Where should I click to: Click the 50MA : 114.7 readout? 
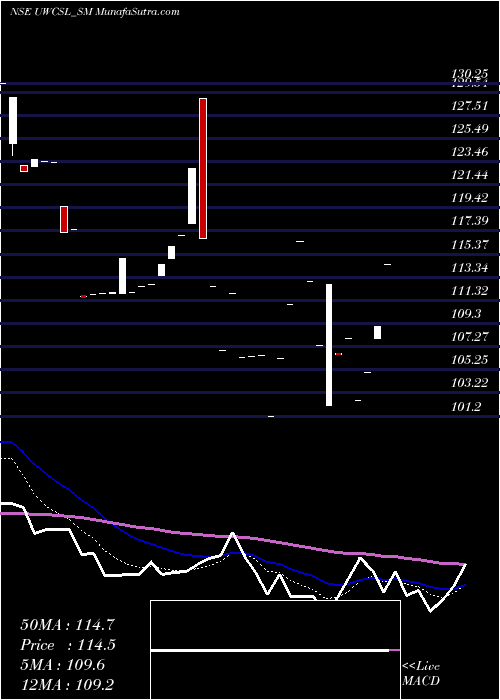click(68, 625)
